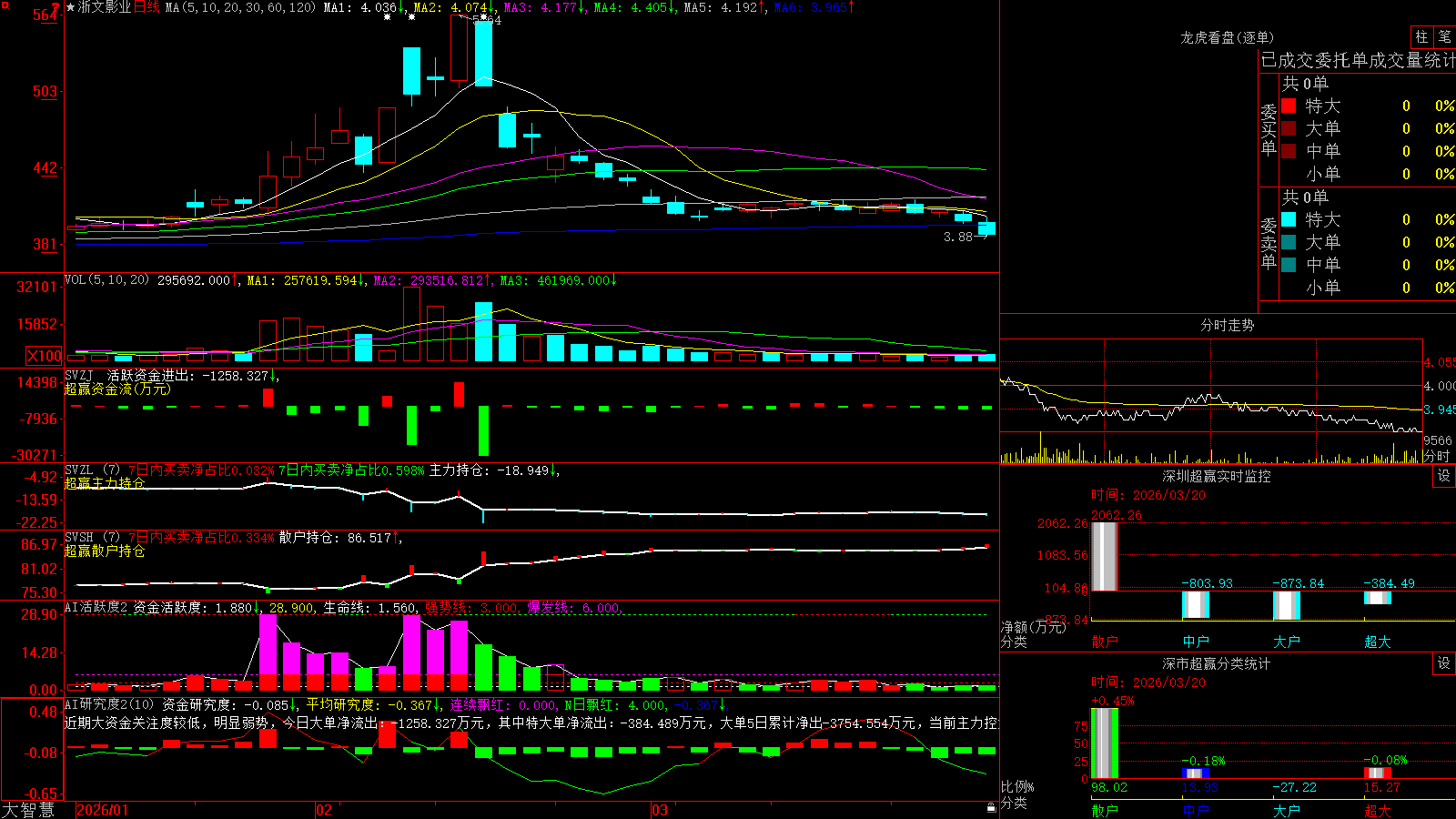Click the small red square at top-left corner
The width and height of the screenshot is (1456, 819).
4,4
